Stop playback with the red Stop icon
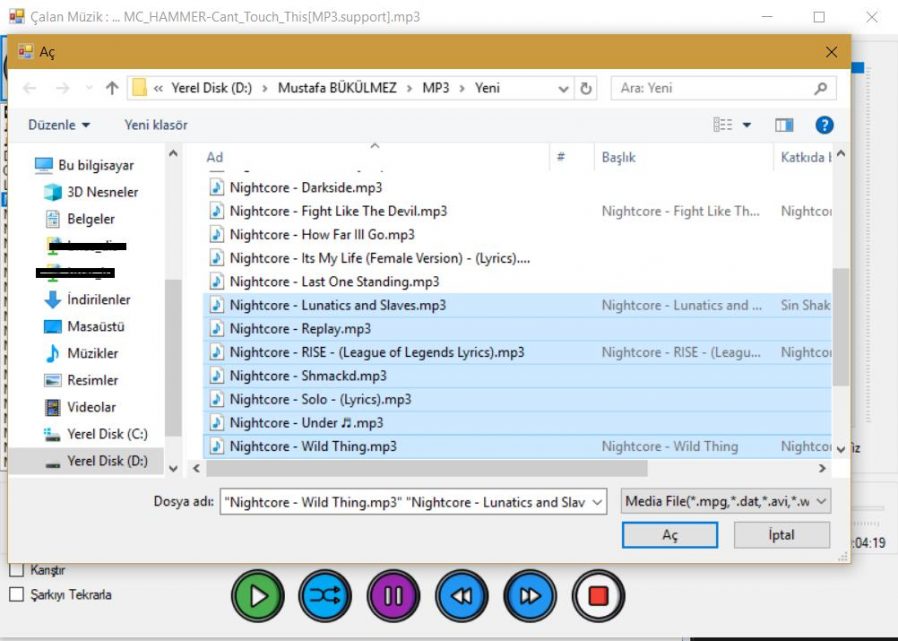 (597, 595)
